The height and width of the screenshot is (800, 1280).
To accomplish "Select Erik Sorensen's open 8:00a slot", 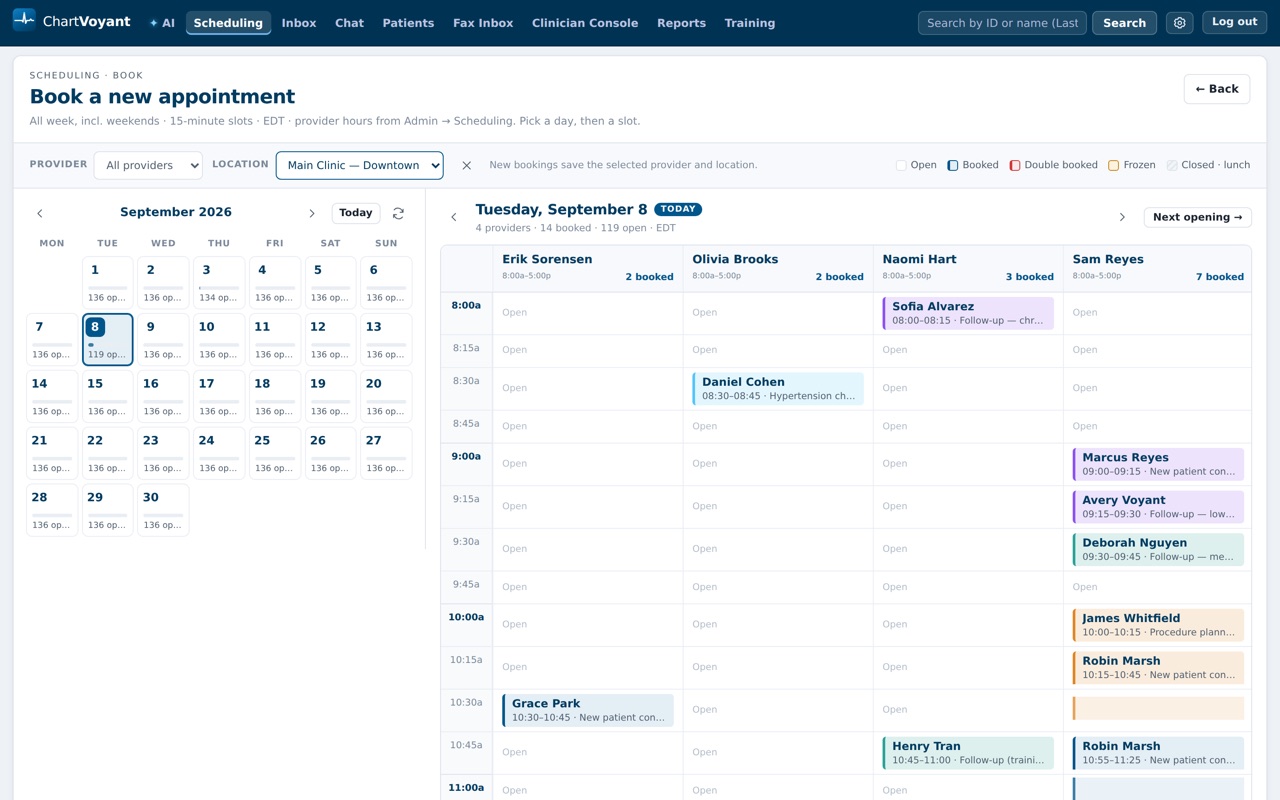I will pyautogui.click(x=588, y=313).
